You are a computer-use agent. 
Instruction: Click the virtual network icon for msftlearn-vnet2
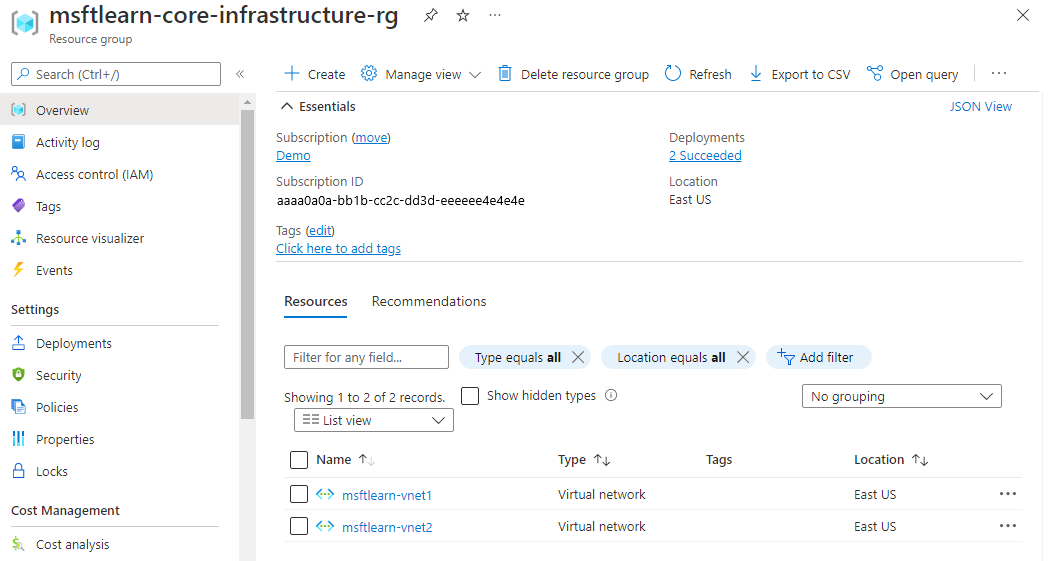[x=325, y=526]
